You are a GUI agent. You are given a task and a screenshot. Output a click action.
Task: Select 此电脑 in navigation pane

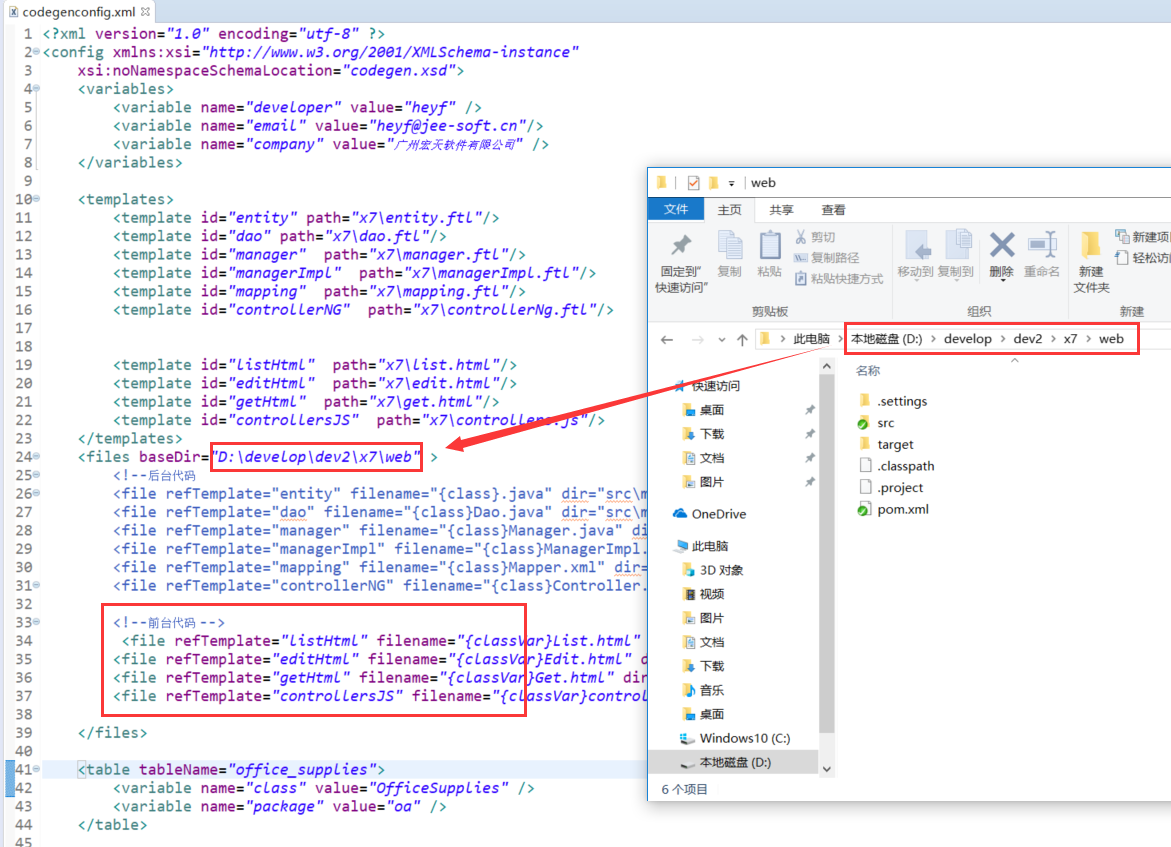pos(701,546)
